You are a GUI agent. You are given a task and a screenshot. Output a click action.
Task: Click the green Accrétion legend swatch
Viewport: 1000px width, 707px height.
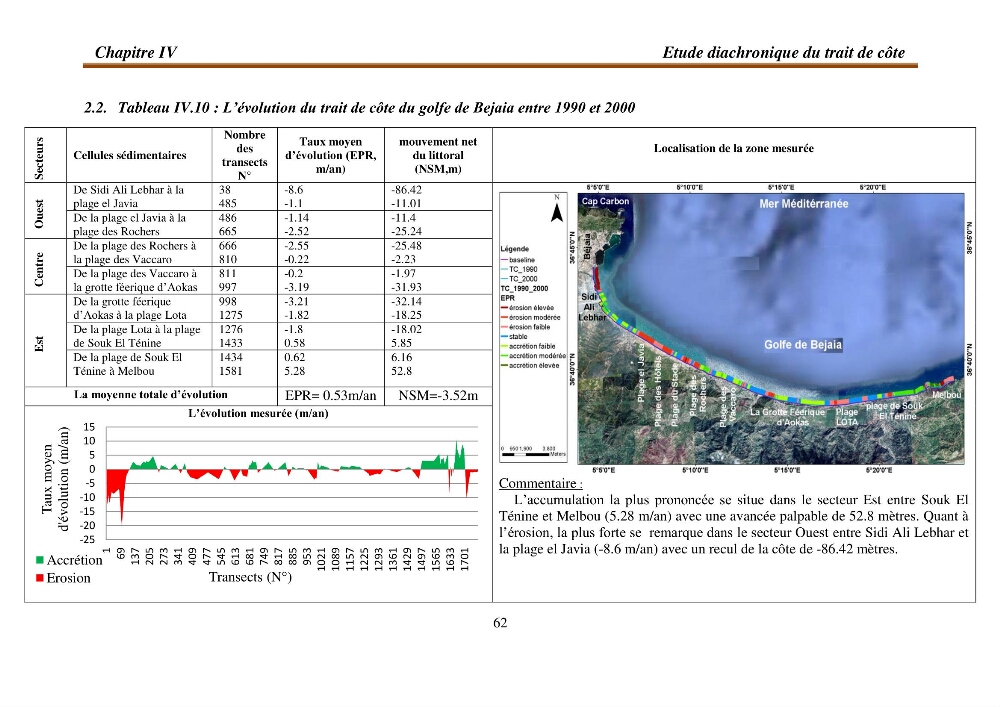tap(40, 560)
